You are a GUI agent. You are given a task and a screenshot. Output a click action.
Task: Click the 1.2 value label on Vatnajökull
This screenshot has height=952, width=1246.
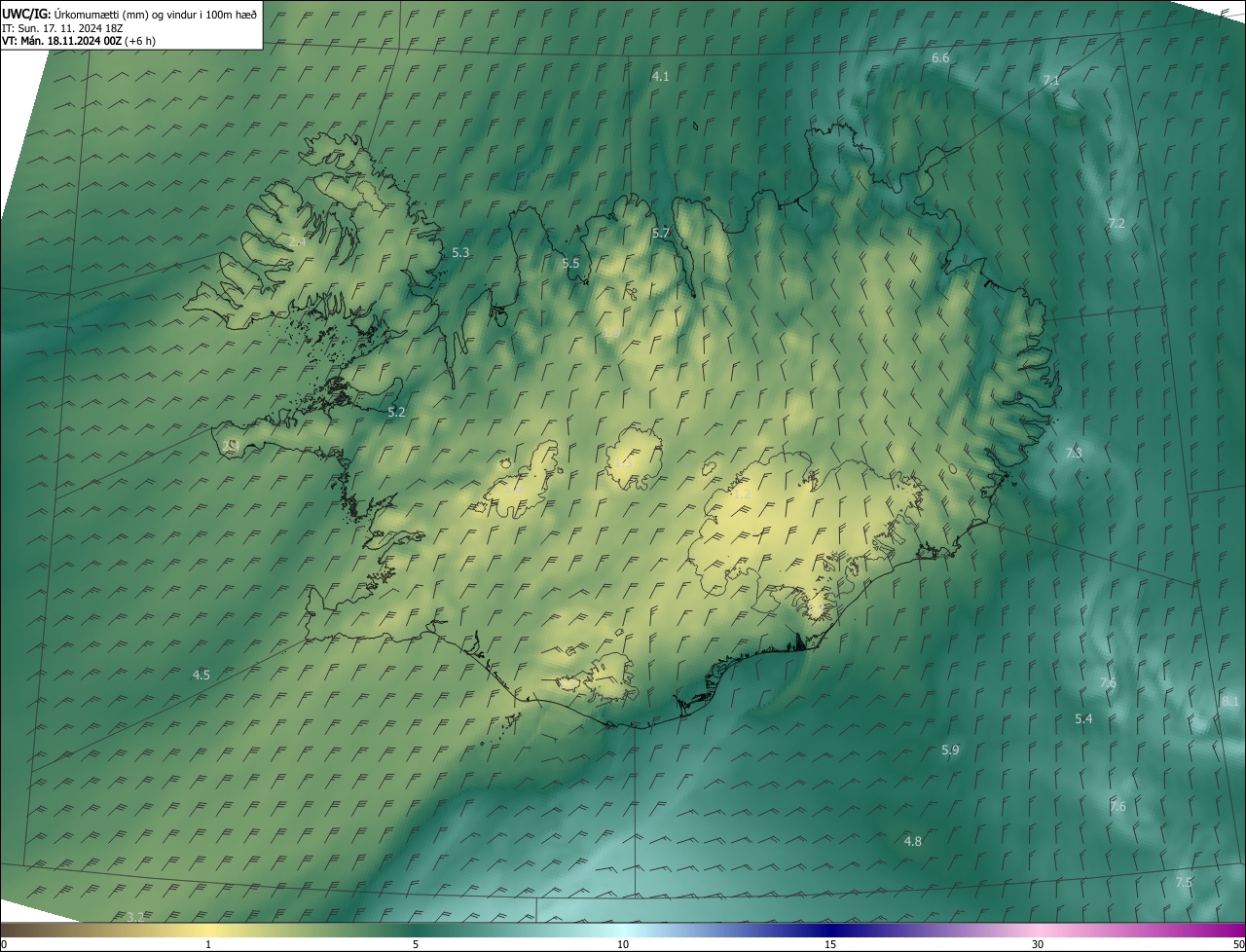point(742,494)
